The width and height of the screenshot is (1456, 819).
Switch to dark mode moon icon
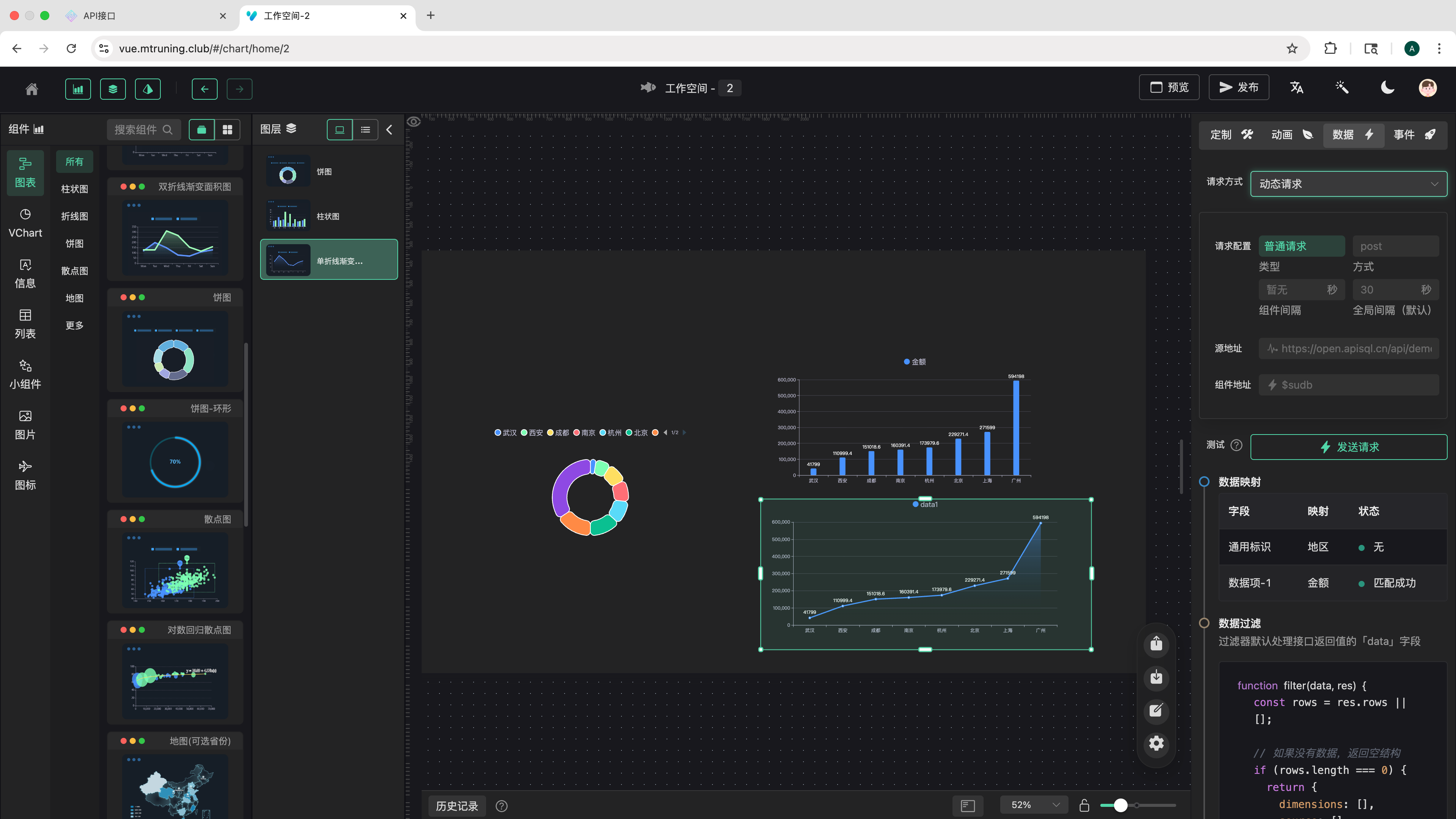(x=1388, y=88)
